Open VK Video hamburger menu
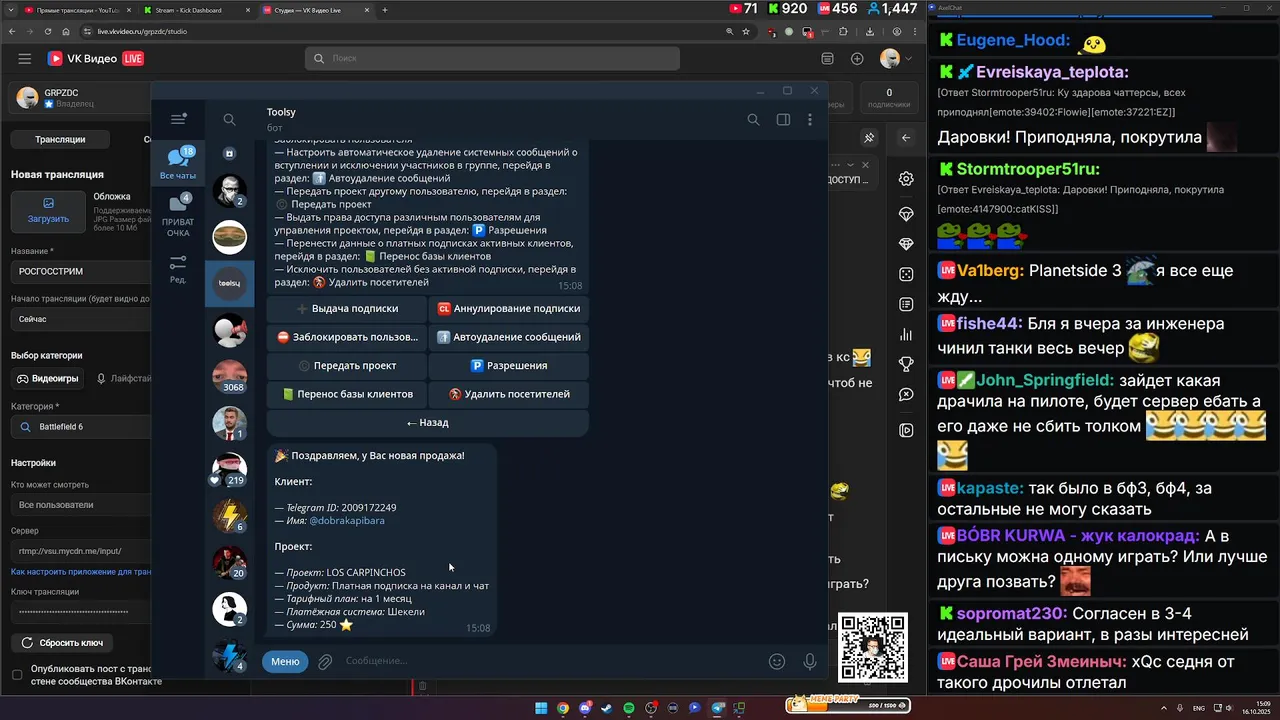Viewport: 1280px width, 720px height. click(x=25, y=59)
